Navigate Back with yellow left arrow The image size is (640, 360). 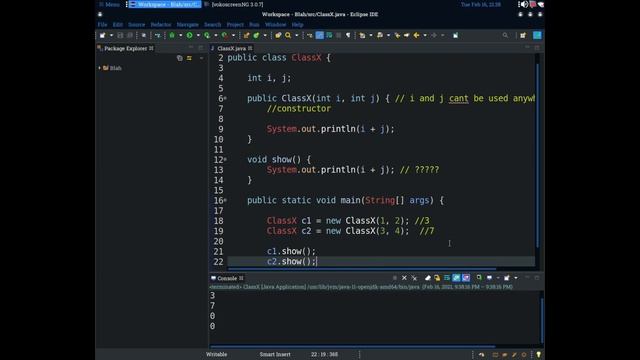point(416,36)
